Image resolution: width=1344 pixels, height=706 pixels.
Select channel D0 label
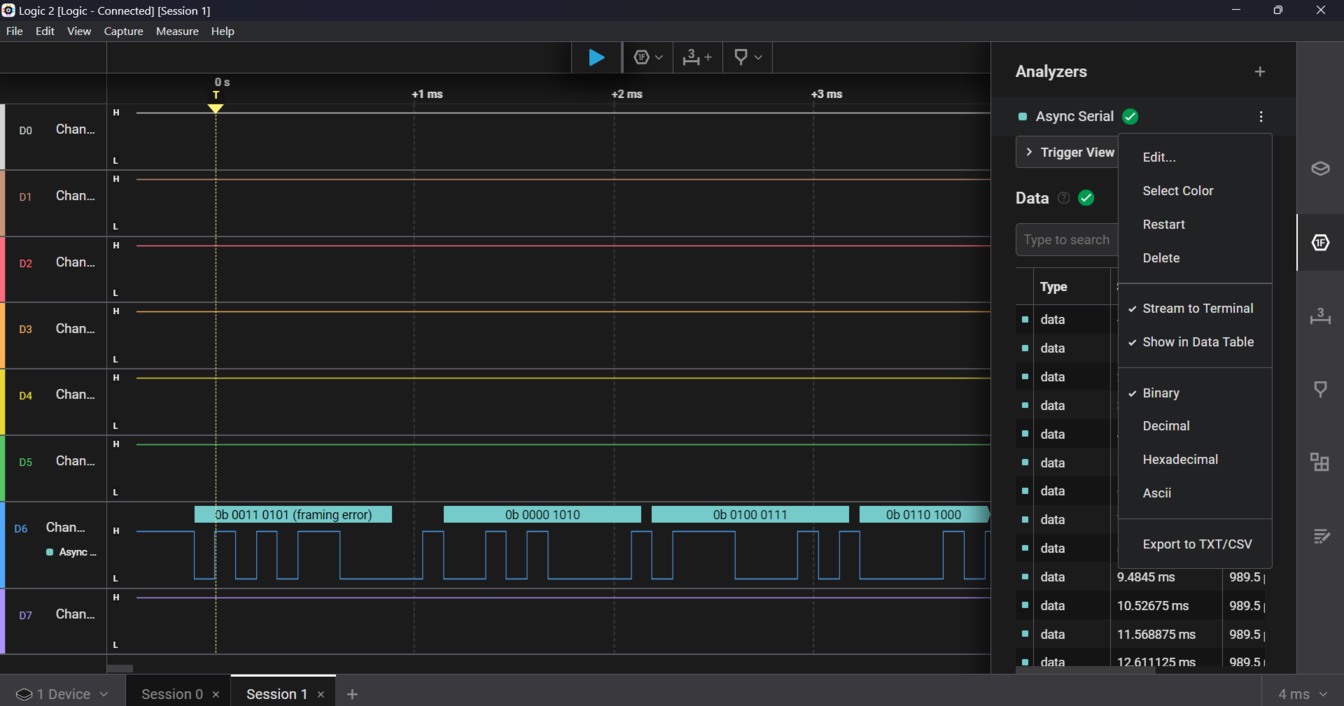[x=26, y=130]
